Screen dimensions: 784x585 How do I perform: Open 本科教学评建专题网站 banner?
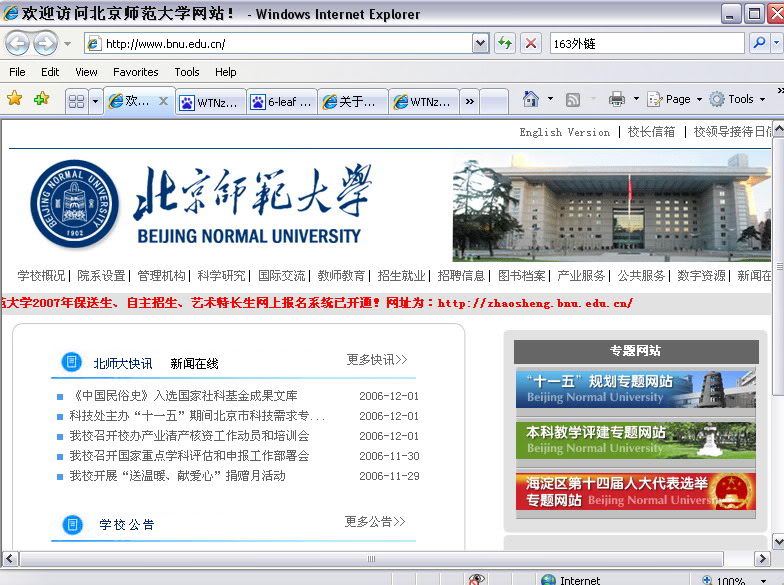pyautogui.click(x=636, y=440)
